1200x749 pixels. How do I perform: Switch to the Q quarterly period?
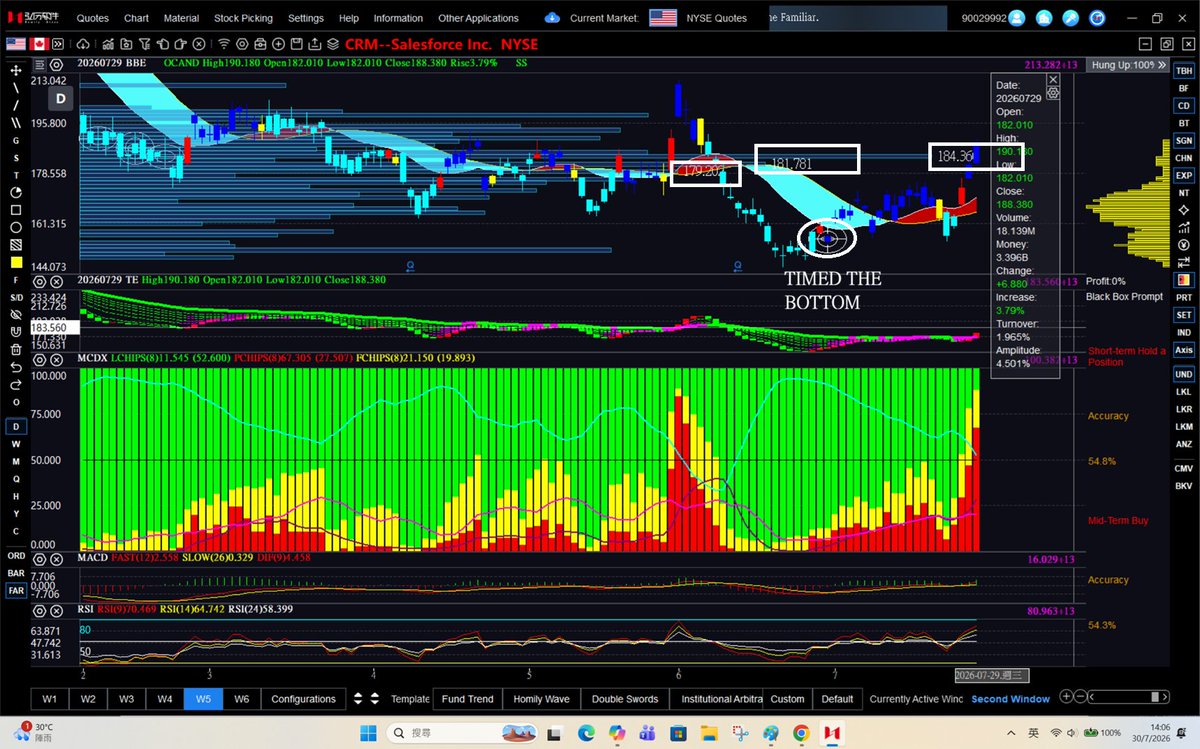pos(16,479)
